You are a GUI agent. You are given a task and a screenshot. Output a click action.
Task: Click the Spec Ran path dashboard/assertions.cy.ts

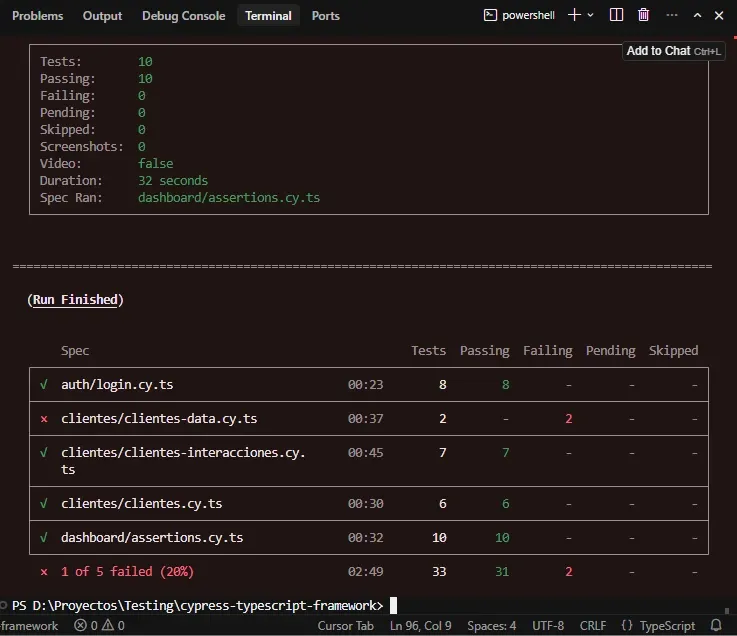point(229,198)
